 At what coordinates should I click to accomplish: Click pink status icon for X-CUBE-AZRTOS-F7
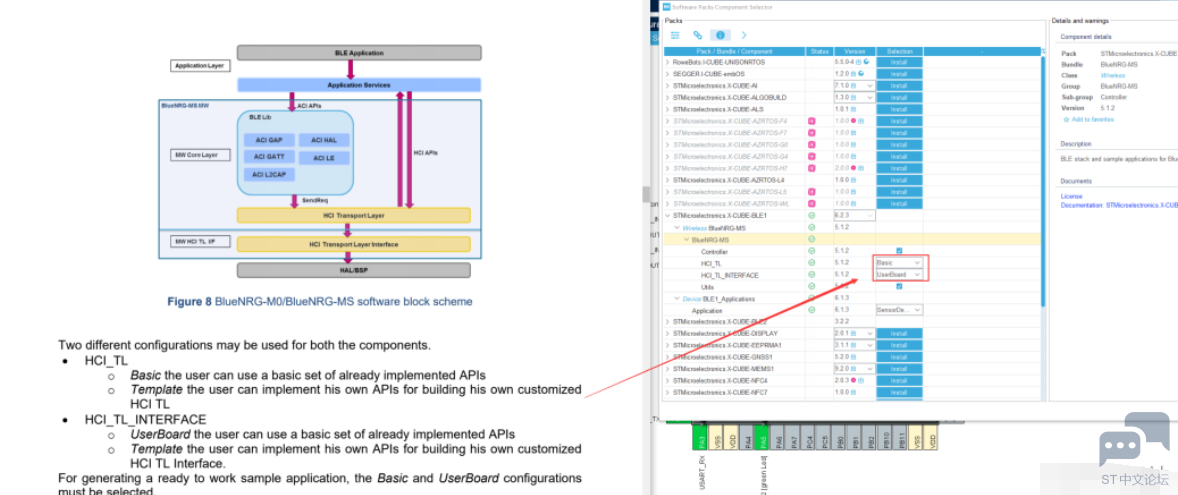coord(811,133)
